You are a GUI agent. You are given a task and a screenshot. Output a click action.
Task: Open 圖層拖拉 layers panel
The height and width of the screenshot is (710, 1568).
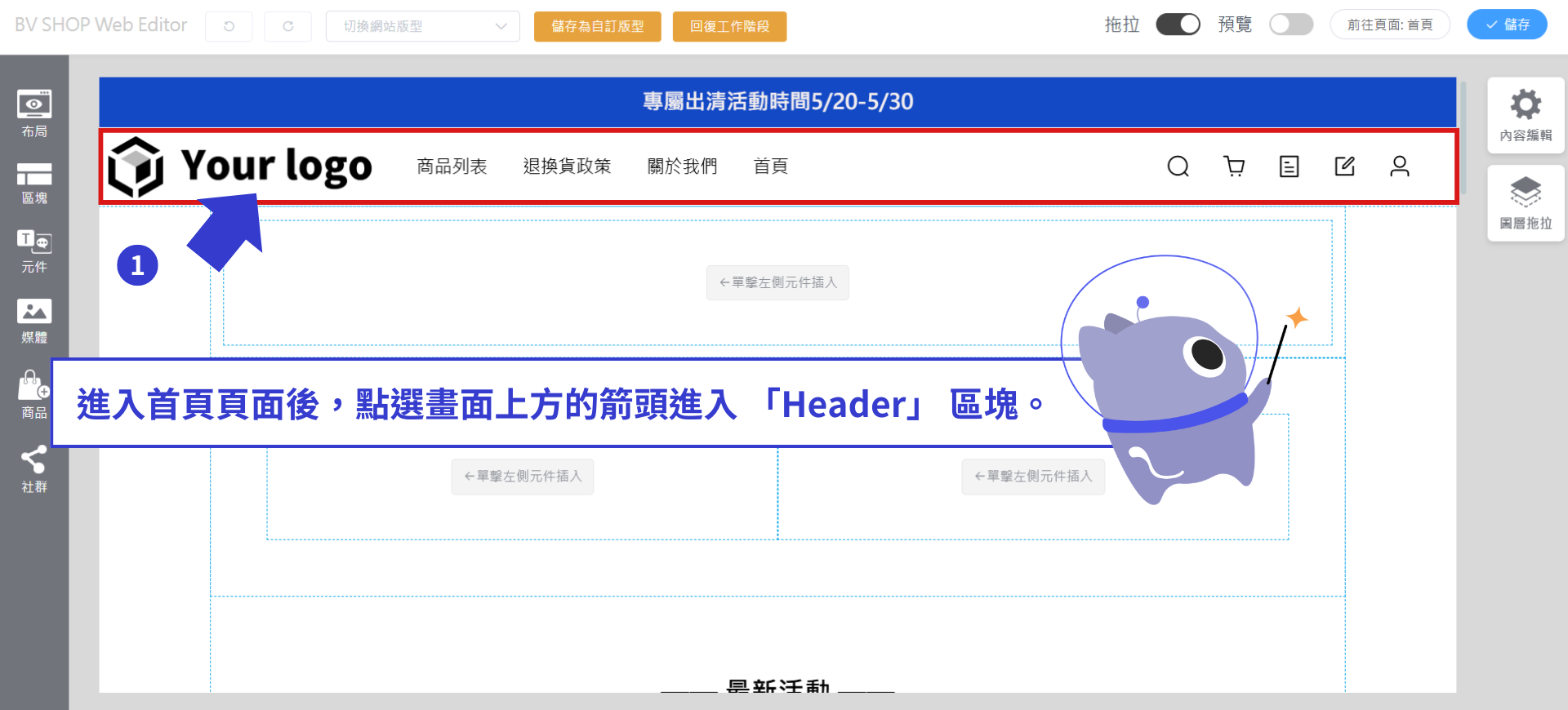[x=1526, y=203]
